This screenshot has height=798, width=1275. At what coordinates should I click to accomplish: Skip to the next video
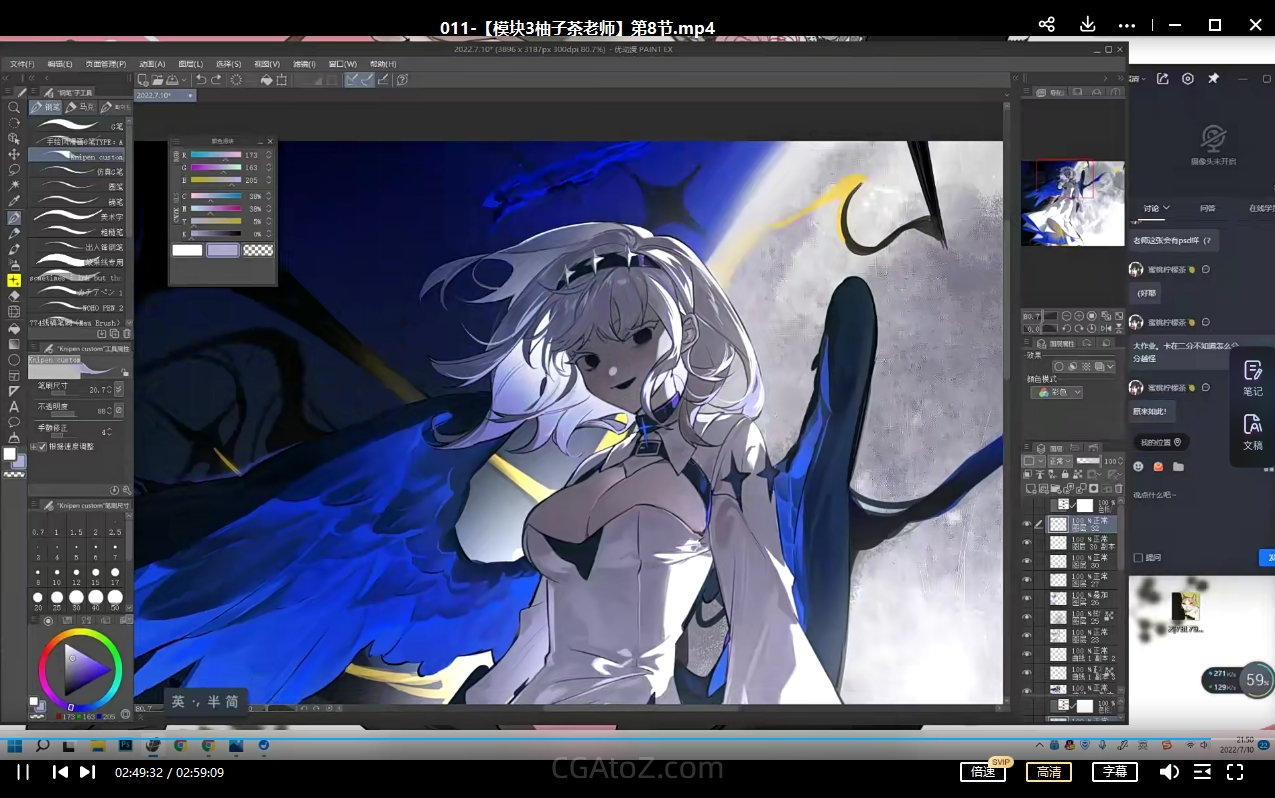(x=88, y=772)
